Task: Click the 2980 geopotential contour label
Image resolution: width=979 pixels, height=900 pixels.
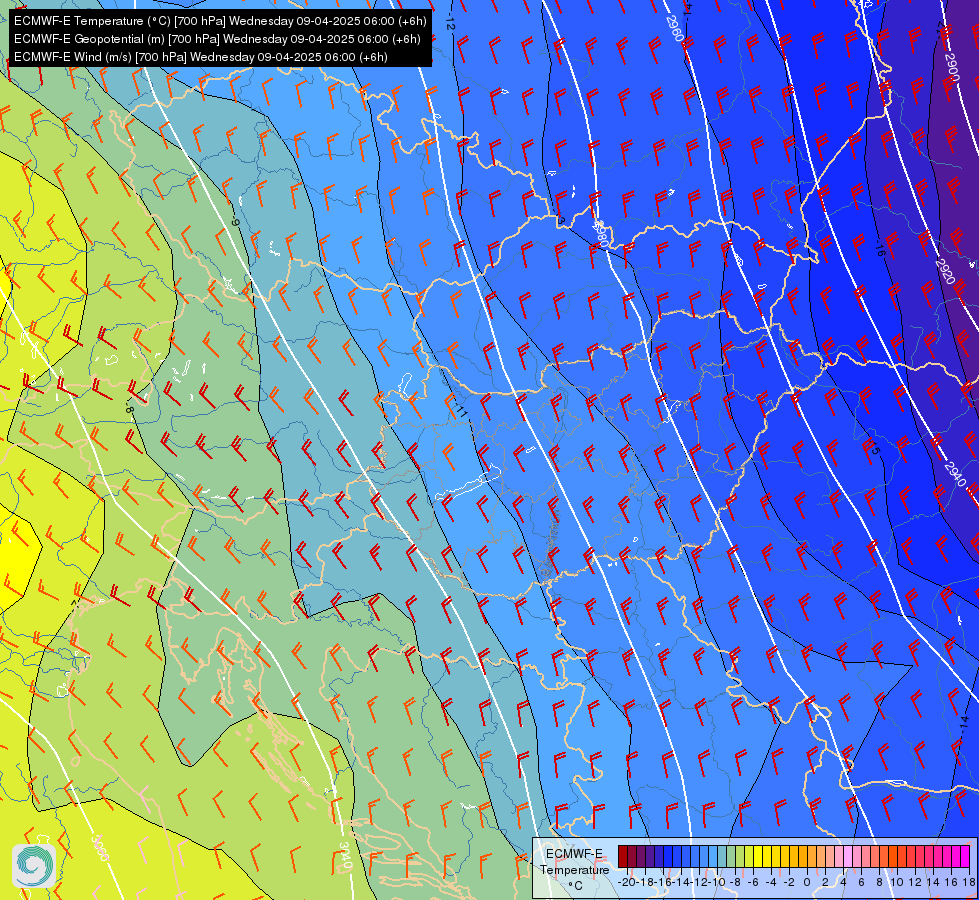Action: pos(601,234)
